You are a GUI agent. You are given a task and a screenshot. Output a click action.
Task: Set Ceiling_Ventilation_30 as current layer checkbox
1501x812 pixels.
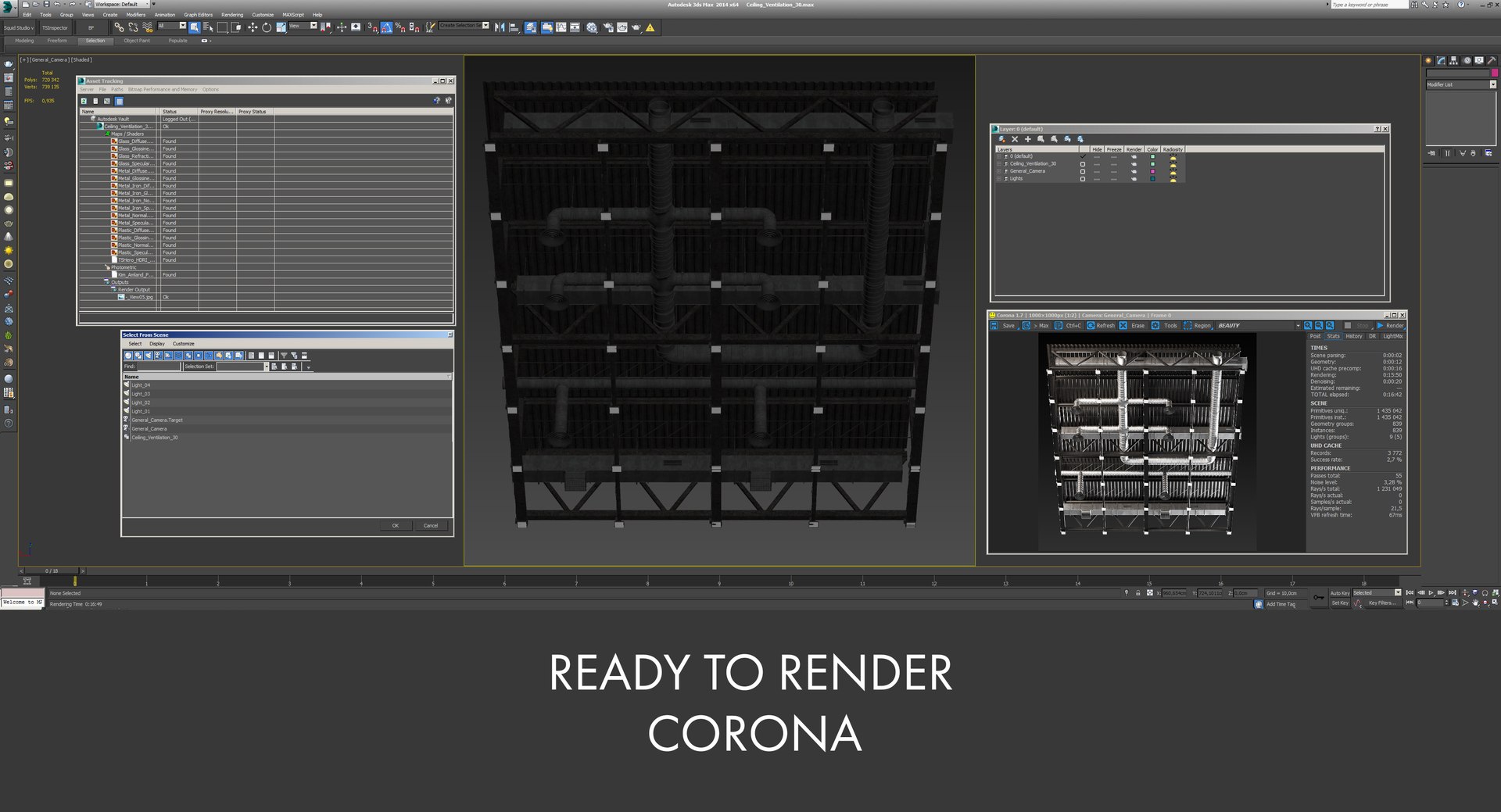1083,164
